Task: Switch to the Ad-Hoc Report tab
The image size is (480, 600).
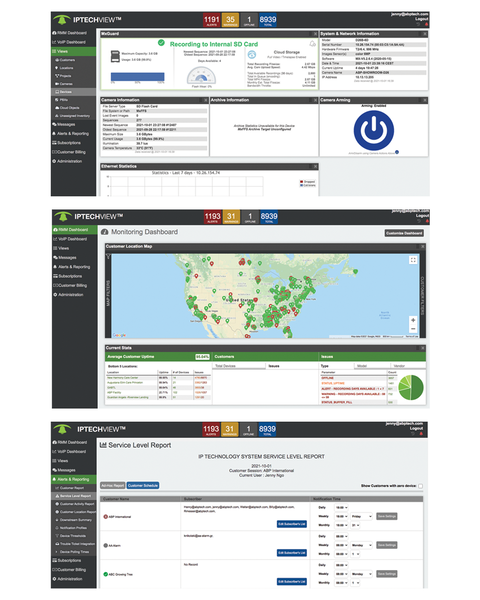Action: point(113,486)
